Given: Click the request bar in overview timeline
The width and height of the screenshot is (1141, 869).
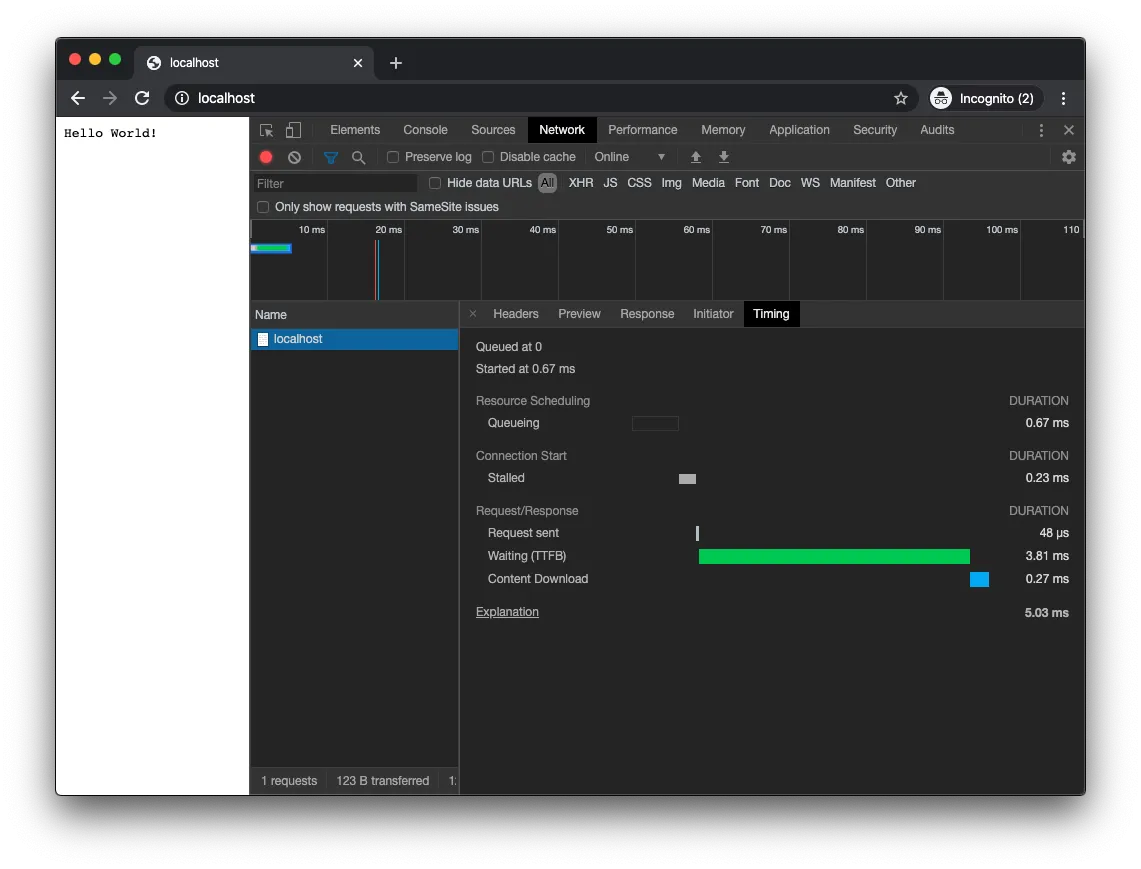Looking at the screenshot, I should tap(271, 248).
